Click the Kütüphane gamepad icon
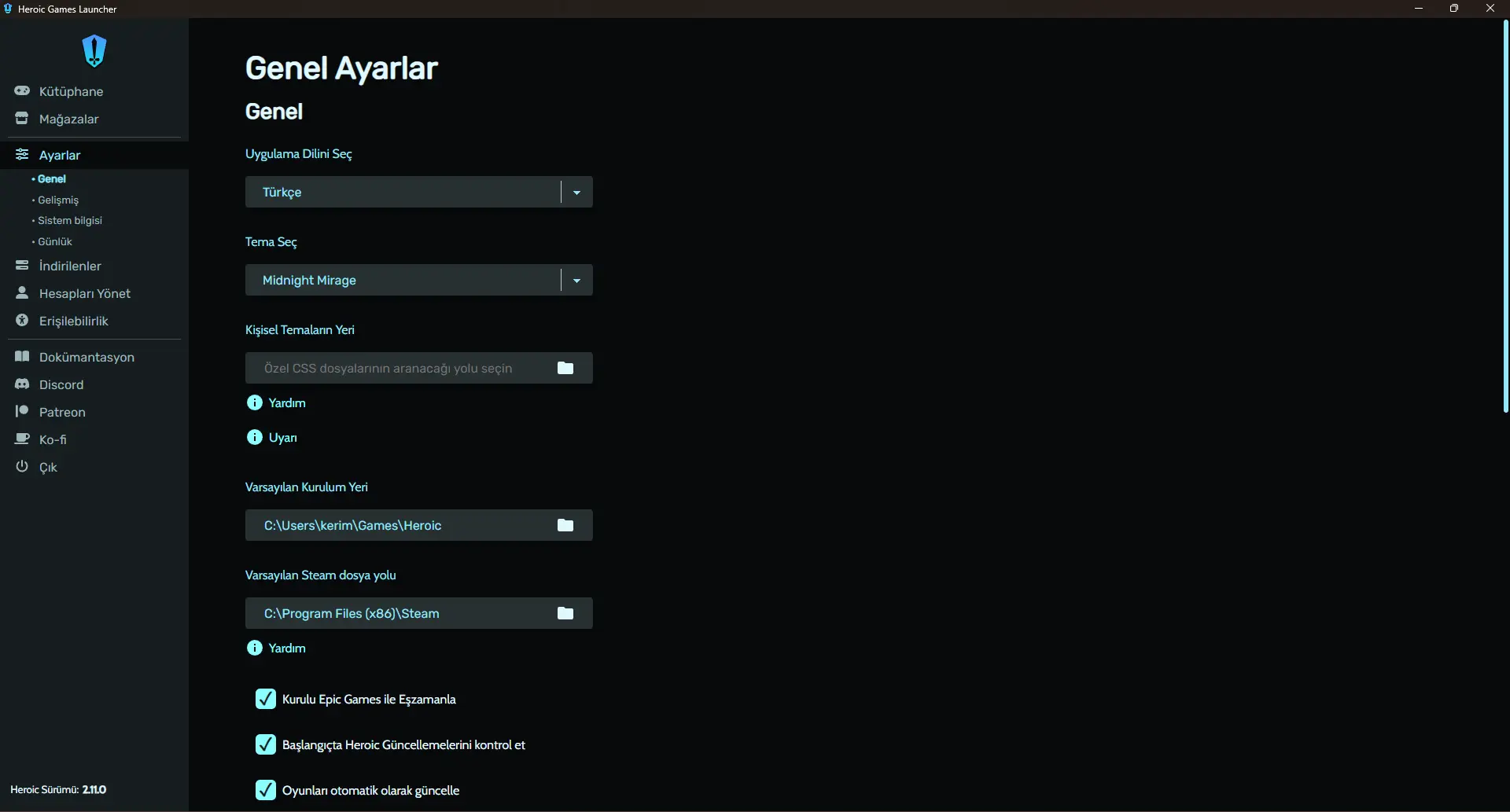1510x812 pixels. click(x=22, y=90)
